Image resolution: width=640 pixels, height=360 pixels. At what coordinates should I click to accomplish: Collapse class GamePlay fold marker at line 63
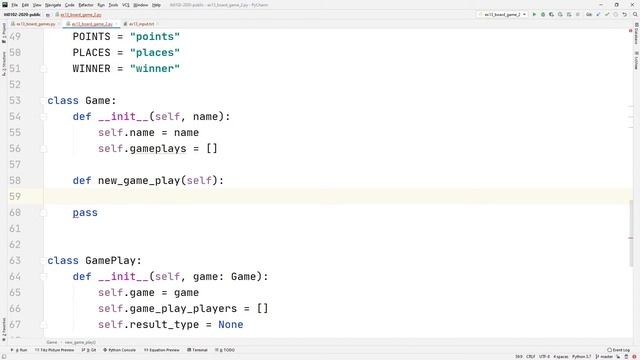tap(43, 260)
